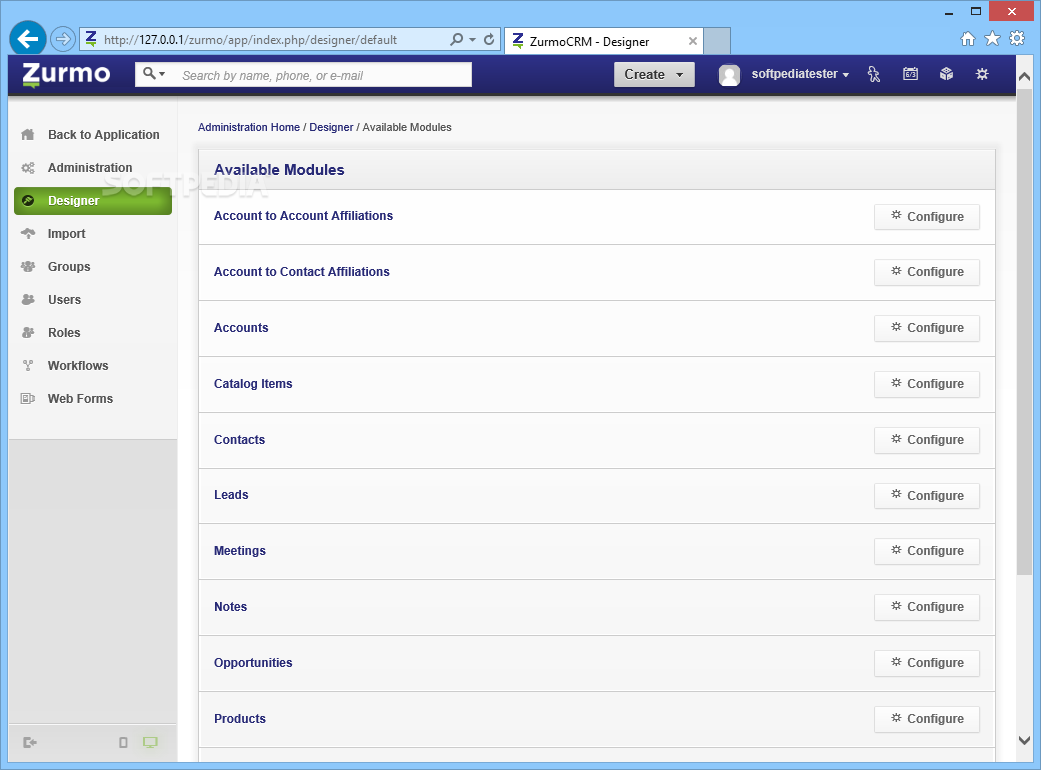The height and width of the screenshot is (770, 1041).
Task: Configure Account to Contact Affiliations
Action: (x=927, y=271)
